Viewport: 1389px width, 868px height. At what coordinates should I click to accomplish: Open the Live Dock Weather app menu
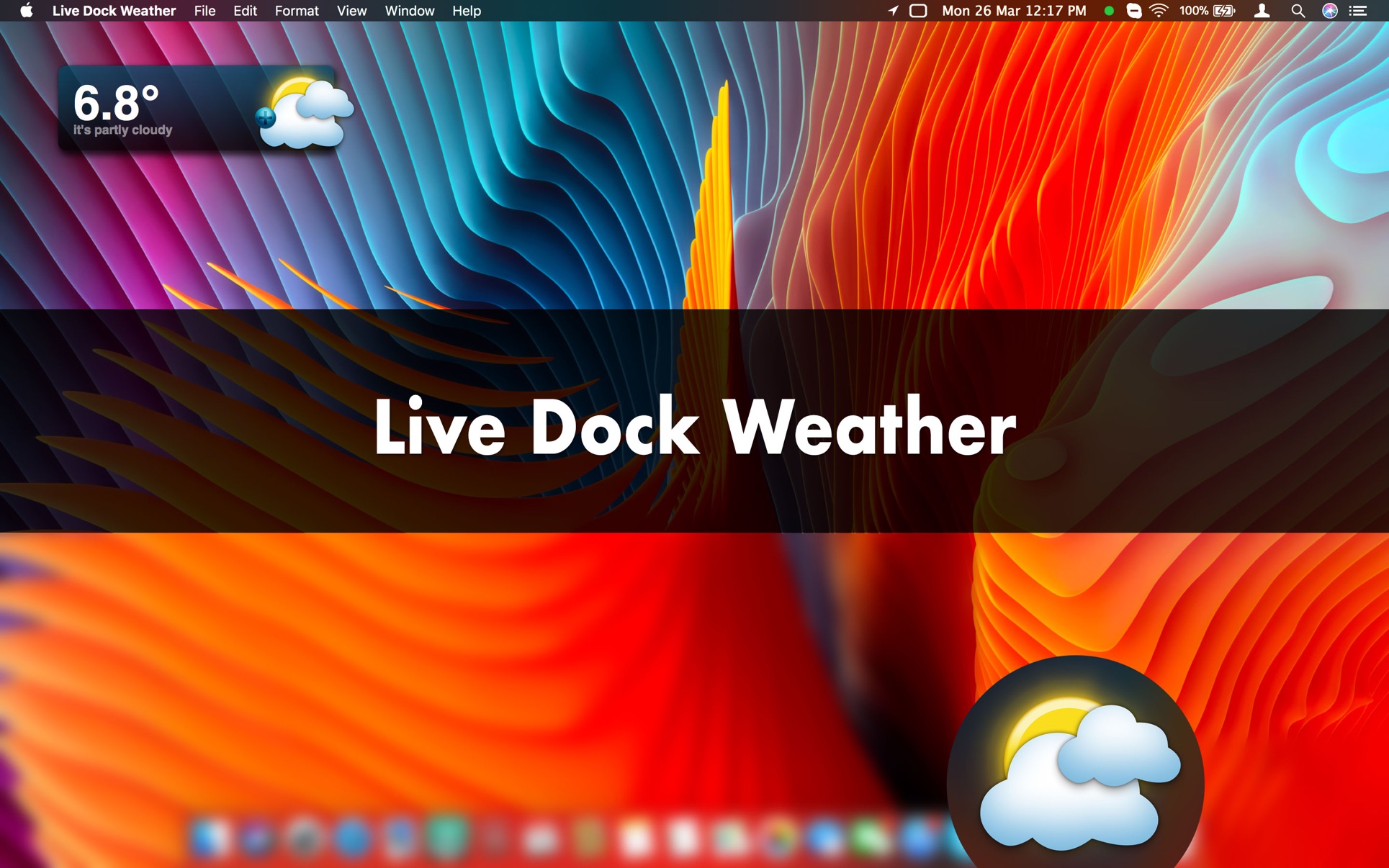coord(114,11)
